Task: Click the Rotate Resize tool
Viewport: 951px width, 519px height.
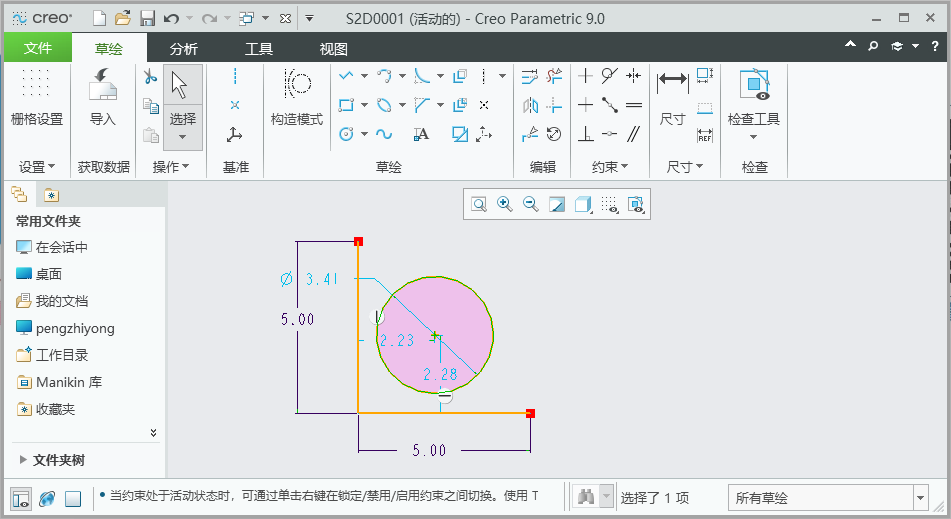Action: [554, 134]
